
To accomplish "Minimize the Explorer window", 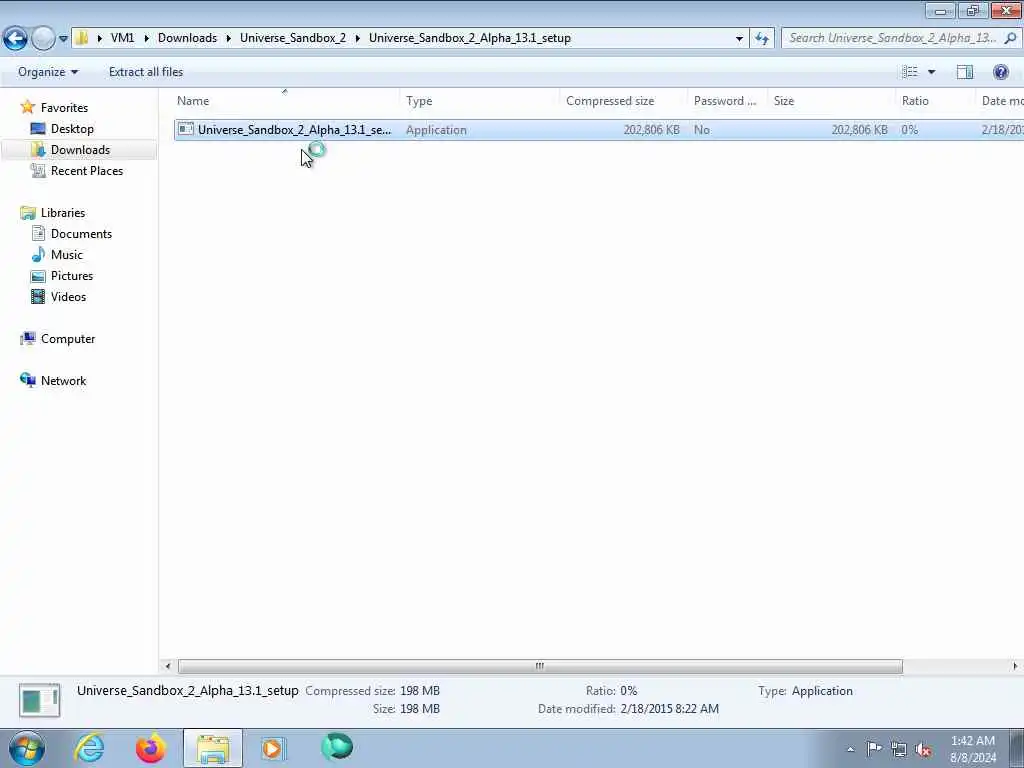I will (940, 10).
